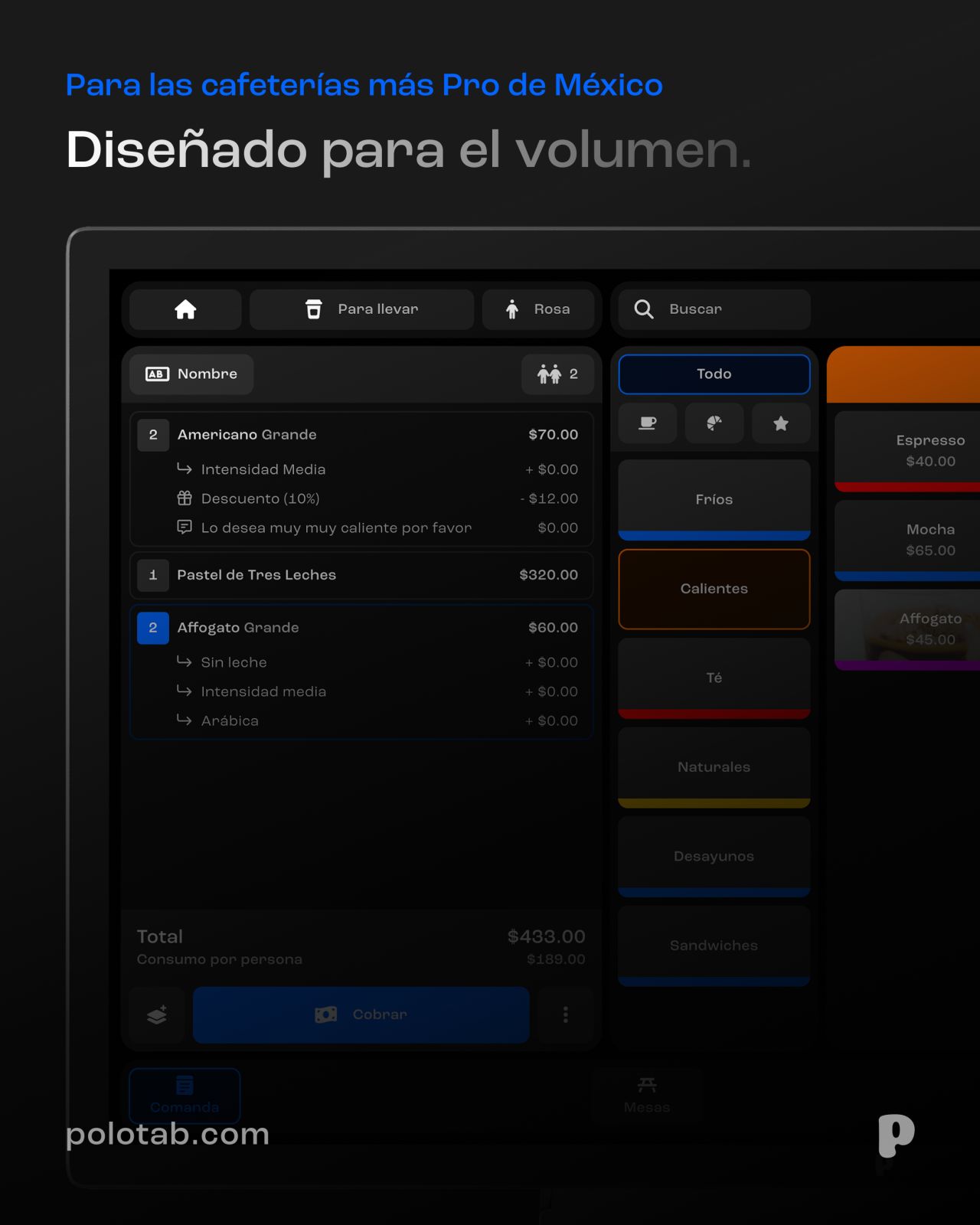Click the discount amount - $12.00
The height and width of the screenshot is (1225, 980).
[x=549, y=498]
